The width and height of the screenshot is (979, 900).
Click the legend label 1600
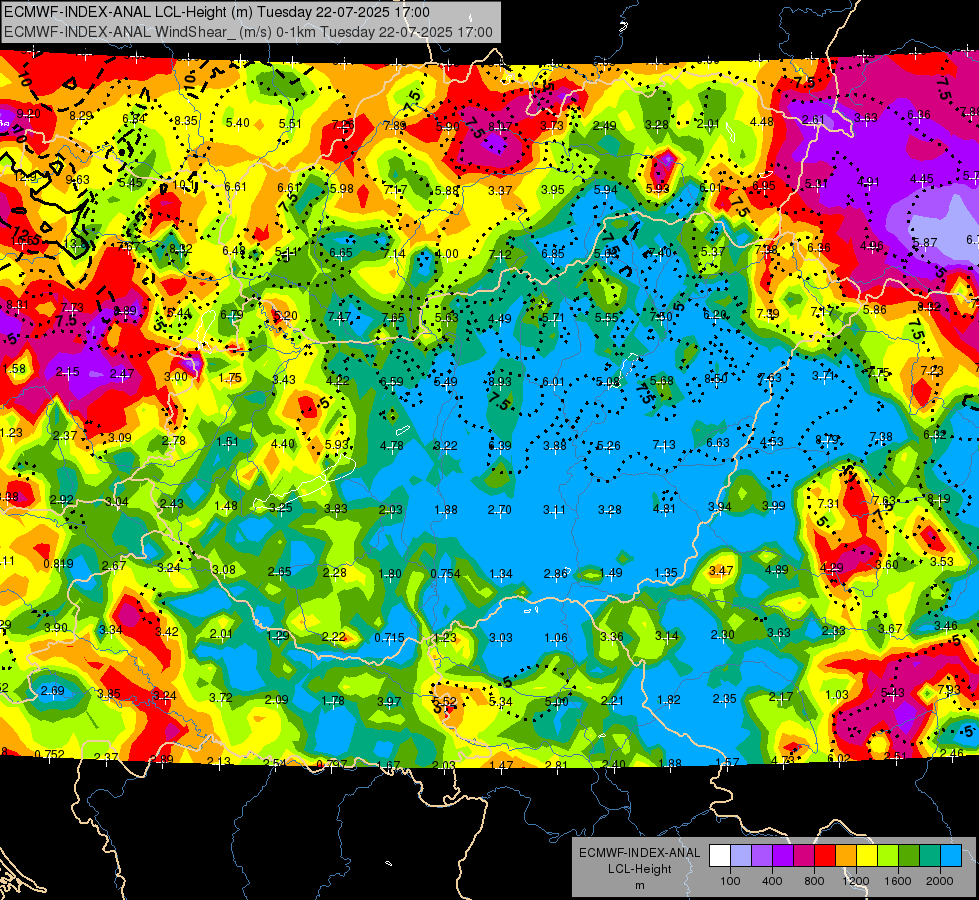point(898,881)
